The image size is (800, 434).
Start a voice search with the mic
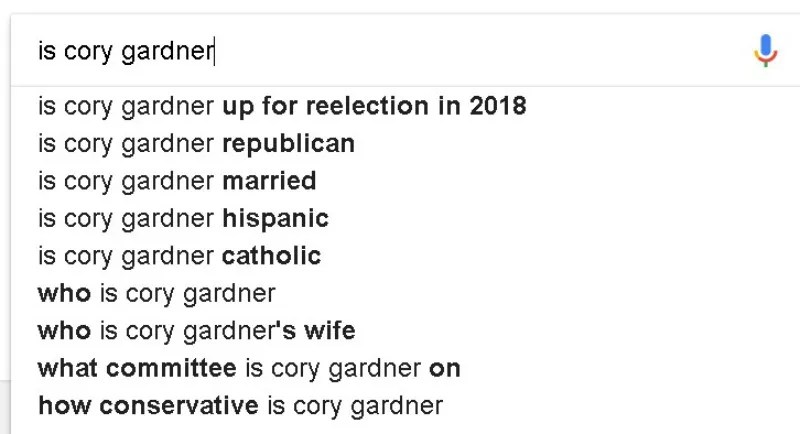point(765,50)
